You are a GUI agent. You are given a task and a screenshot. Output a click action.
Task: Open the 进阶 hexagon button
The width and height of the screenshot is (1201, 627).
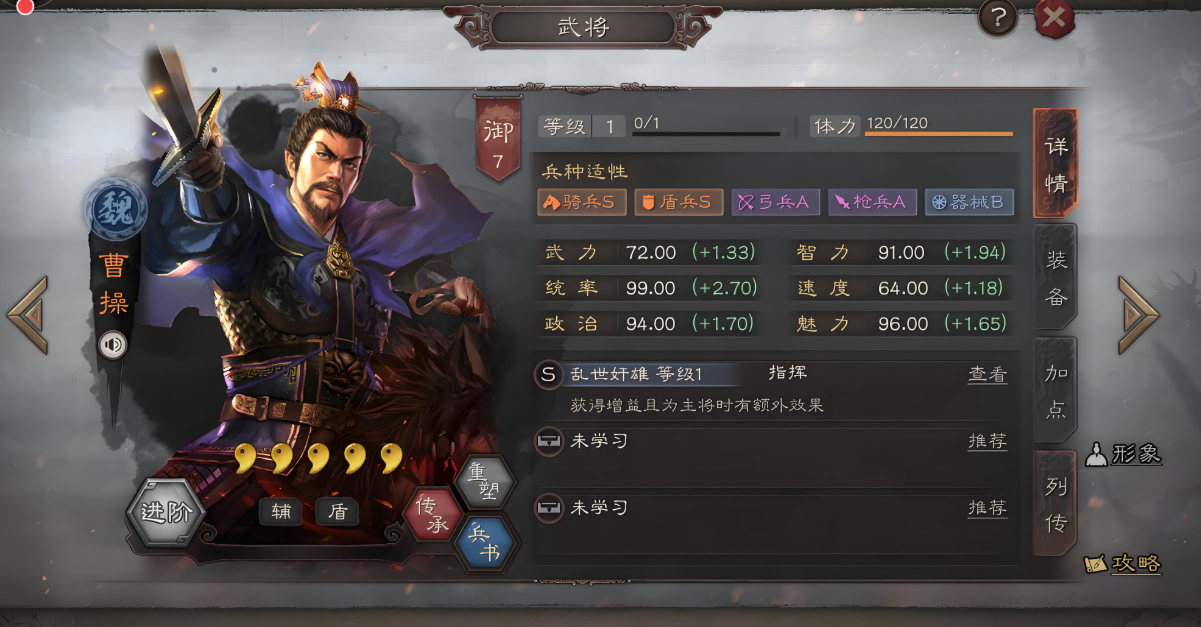coord(165,513)
